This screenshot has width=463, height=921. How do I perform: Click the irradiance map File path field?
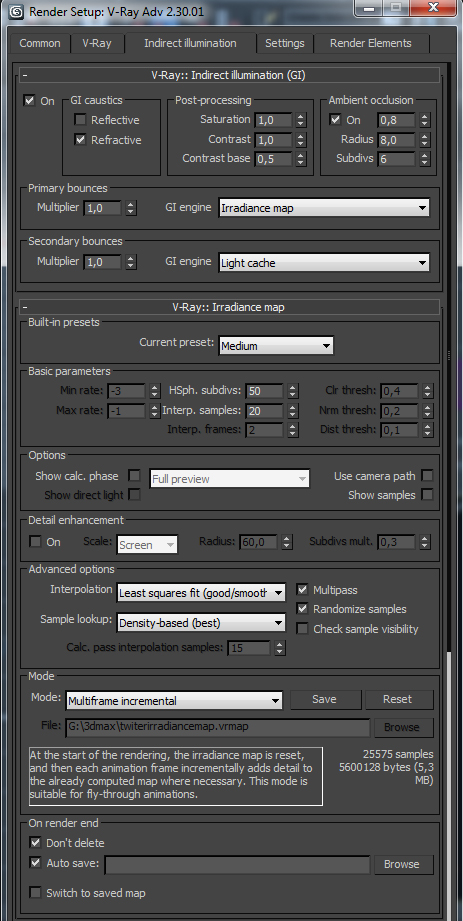217,727
